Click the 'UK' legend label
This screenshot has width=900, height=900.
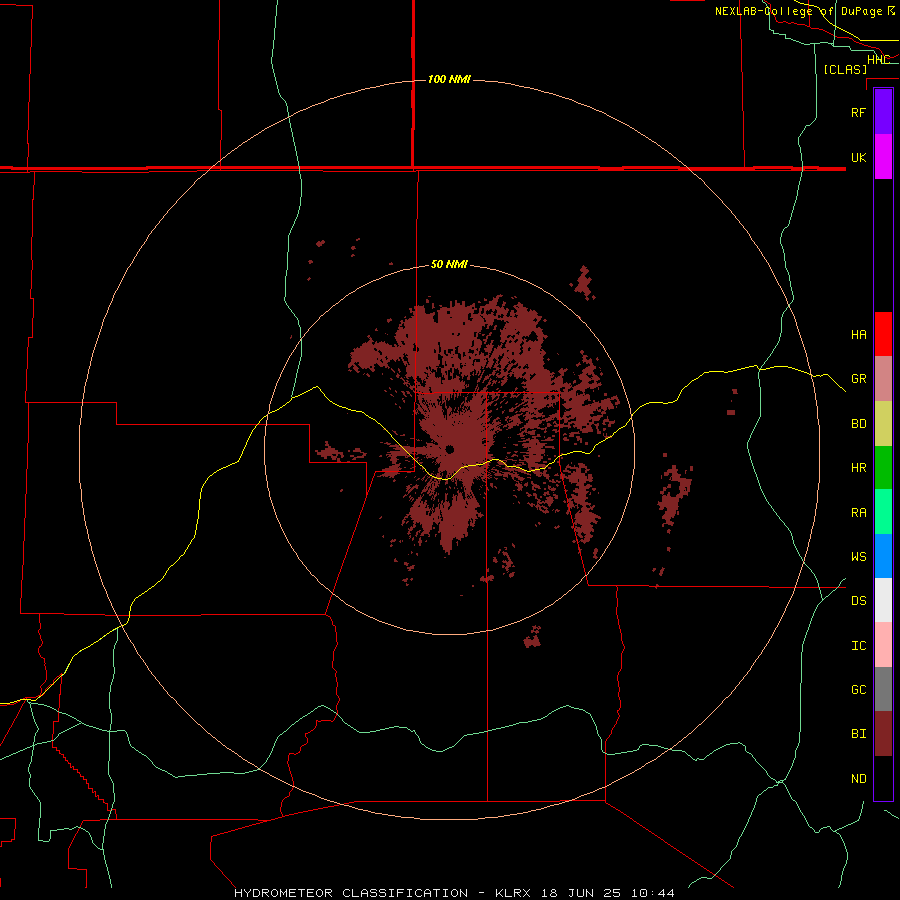point(858,157)
